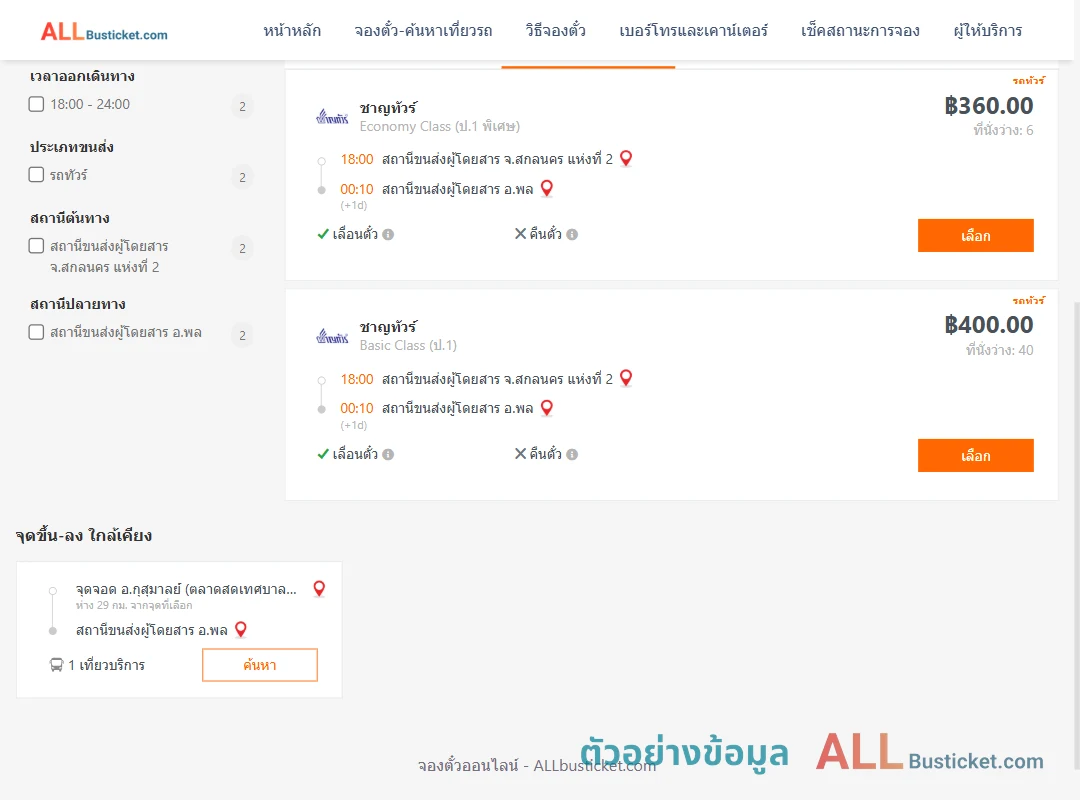Image resolution: width=1080 pixels, height=800 pixels.
Task: Tick origin station สถานีขนส่งผู้โดยสาร จ.สกลนคร แห่งที่ 2 checkbox
Action: (37, 245)
